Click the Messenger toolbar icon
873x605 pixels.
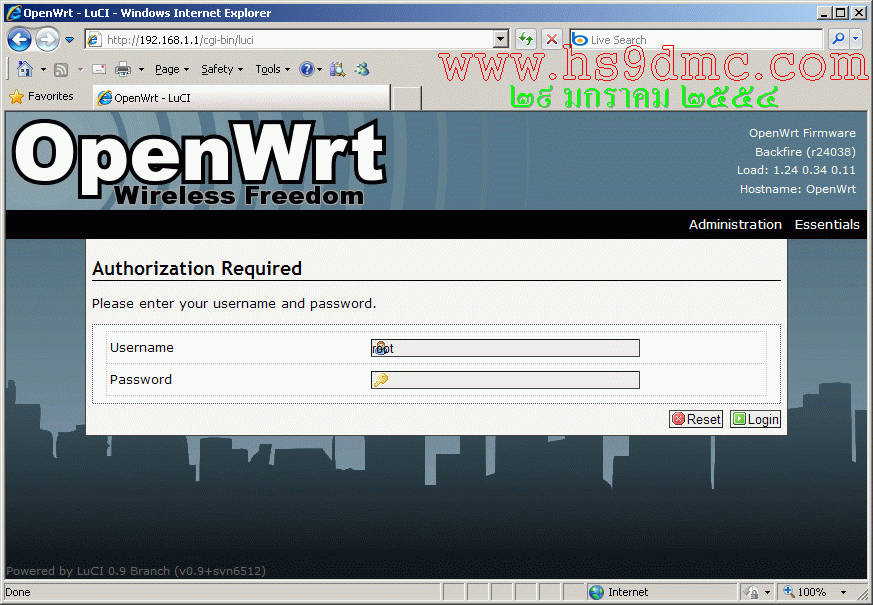[x=362, y=69]
